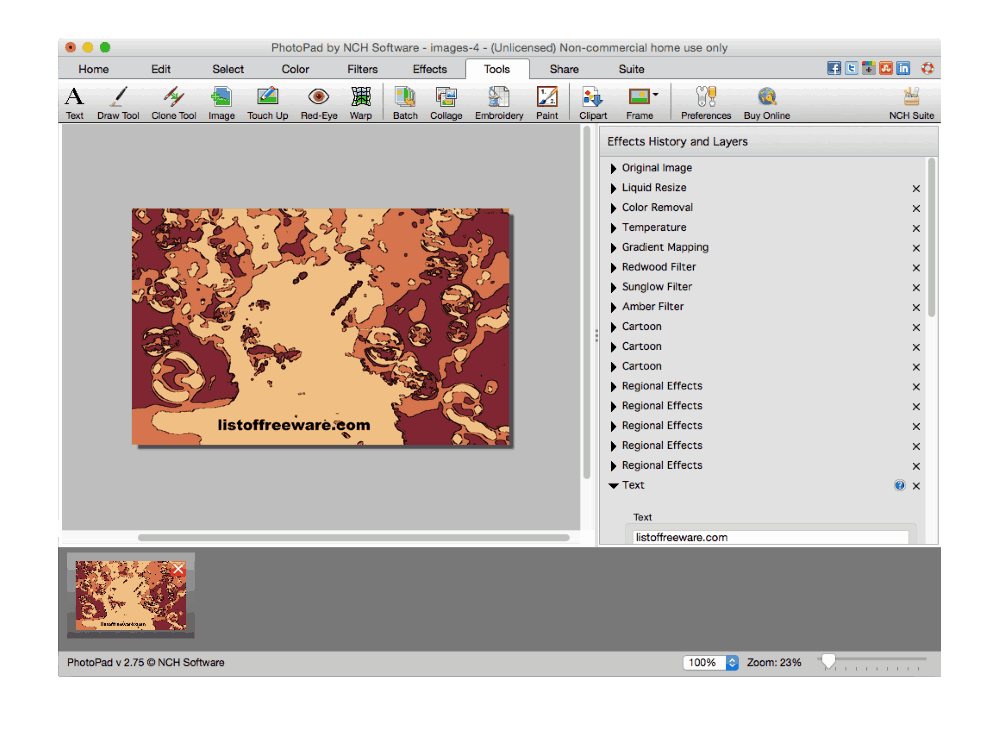
Task: Launch the Embroidery tool
Action: point(499,103)
